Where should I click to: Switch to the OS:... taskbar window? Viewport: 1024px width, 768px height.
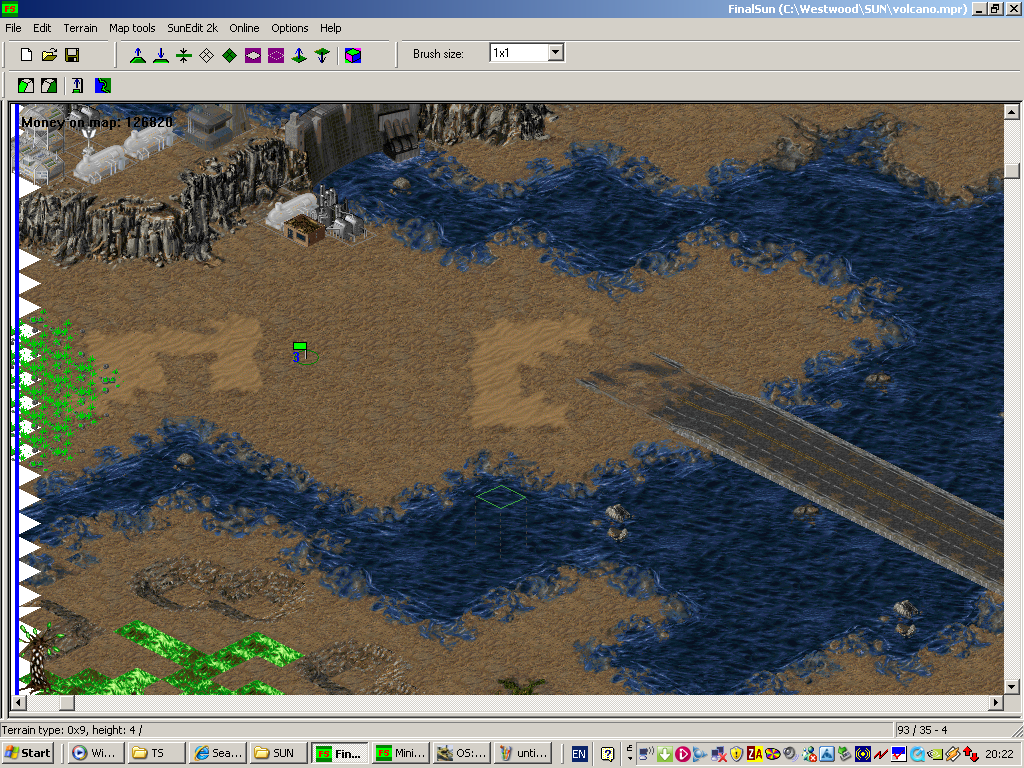point(462,753)
